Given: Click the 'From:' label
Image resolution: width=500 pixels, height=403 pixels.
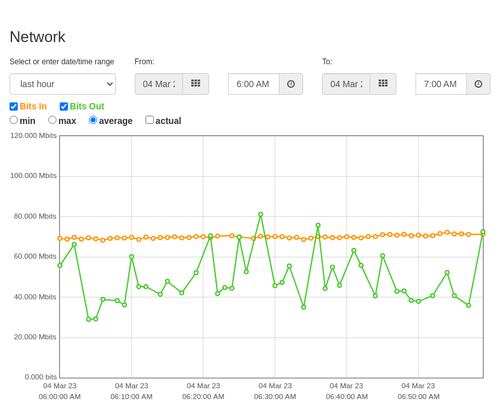Looking at the screenshot, I should point(144,62).
